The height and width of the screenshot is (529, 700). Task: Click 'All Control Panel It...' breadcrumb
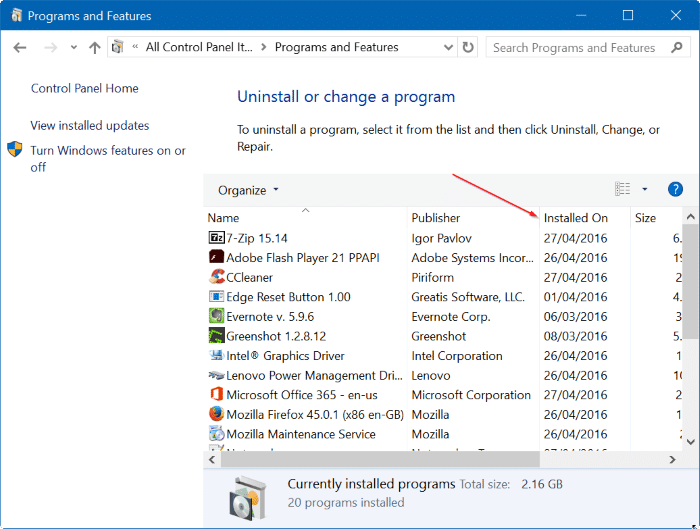click(x=199, y=47)
